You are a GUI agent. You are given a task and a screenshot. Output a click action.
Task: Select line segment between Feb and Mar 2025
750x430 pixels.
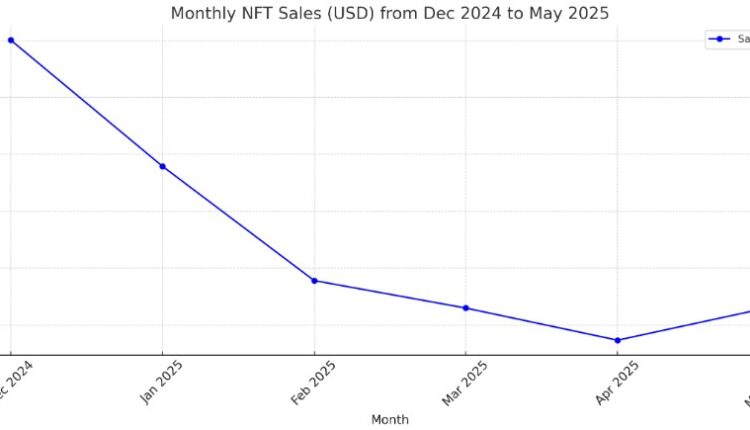pos(390,294)
